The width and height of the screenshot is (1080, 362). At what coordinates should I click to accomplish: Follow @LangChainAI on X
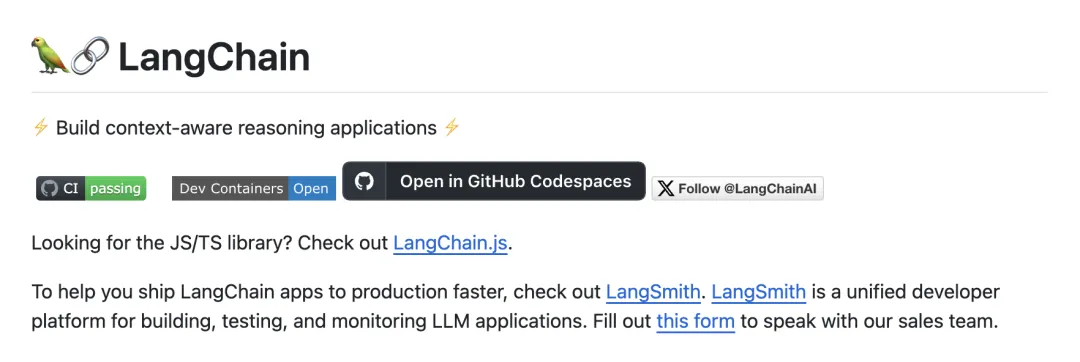738,189
